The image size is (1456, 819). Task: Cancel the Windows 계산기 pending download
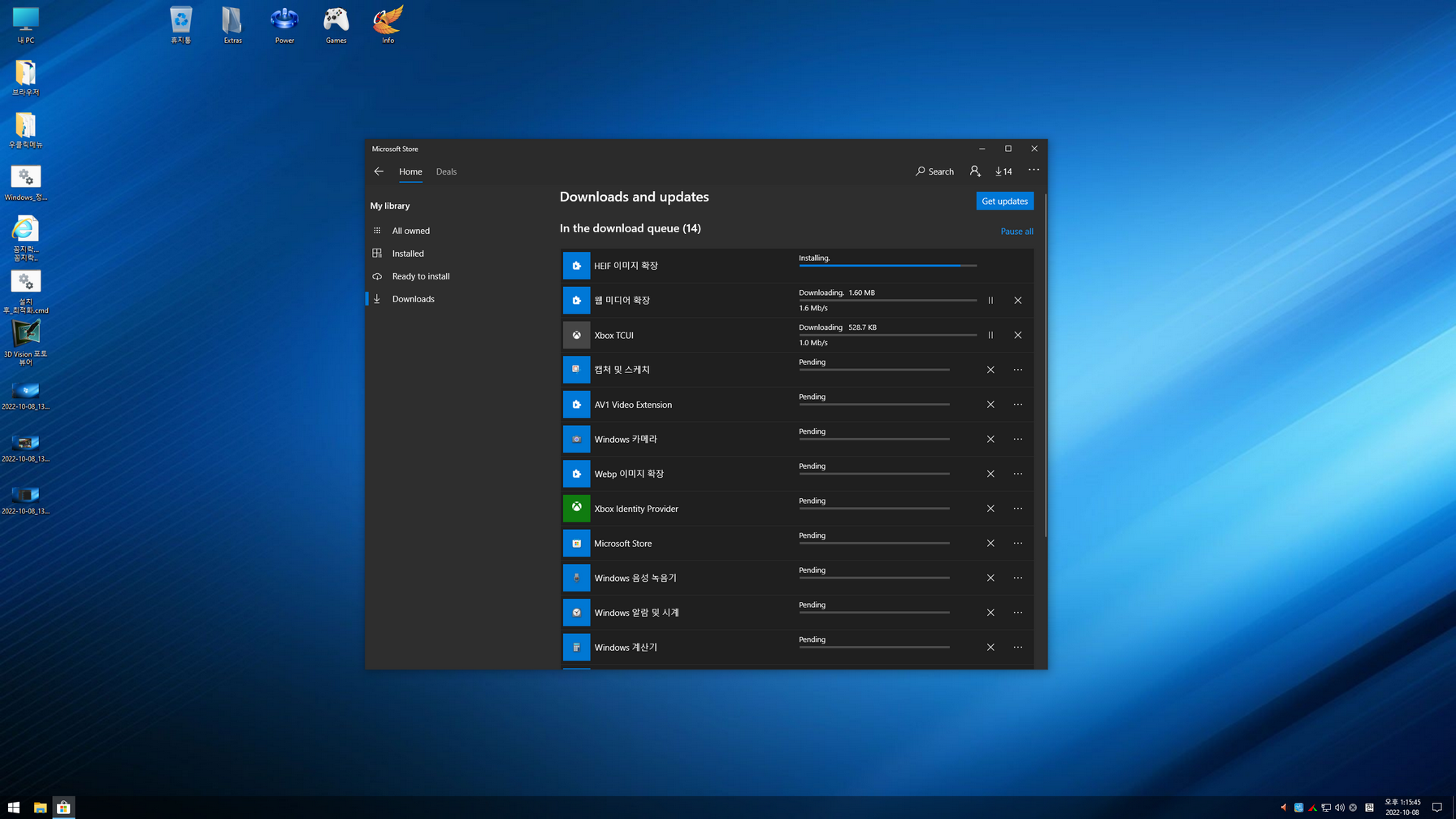click(x=990, y=648)
